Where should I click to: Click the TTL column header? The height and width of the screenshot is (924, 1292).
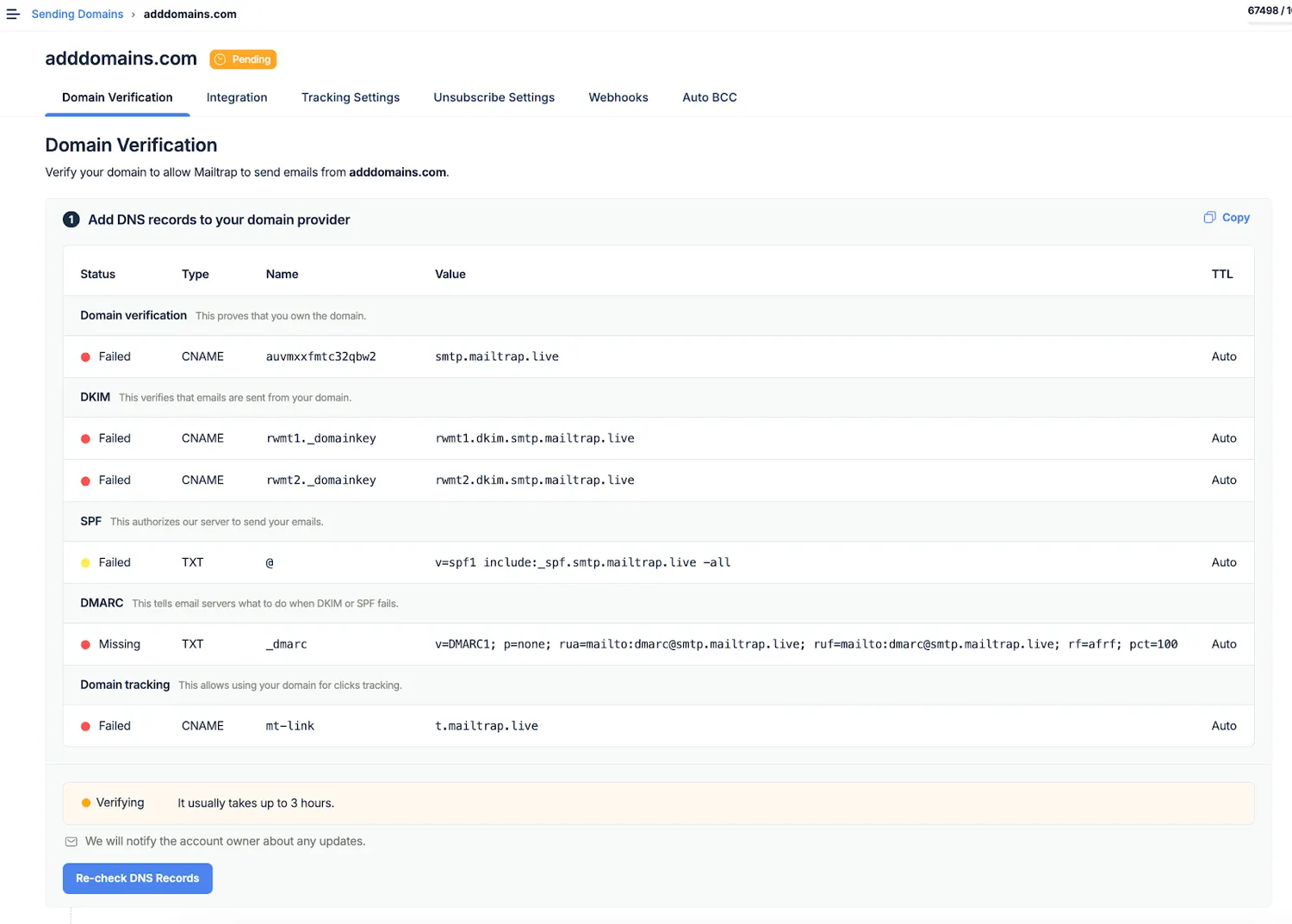click(1222, 274)
